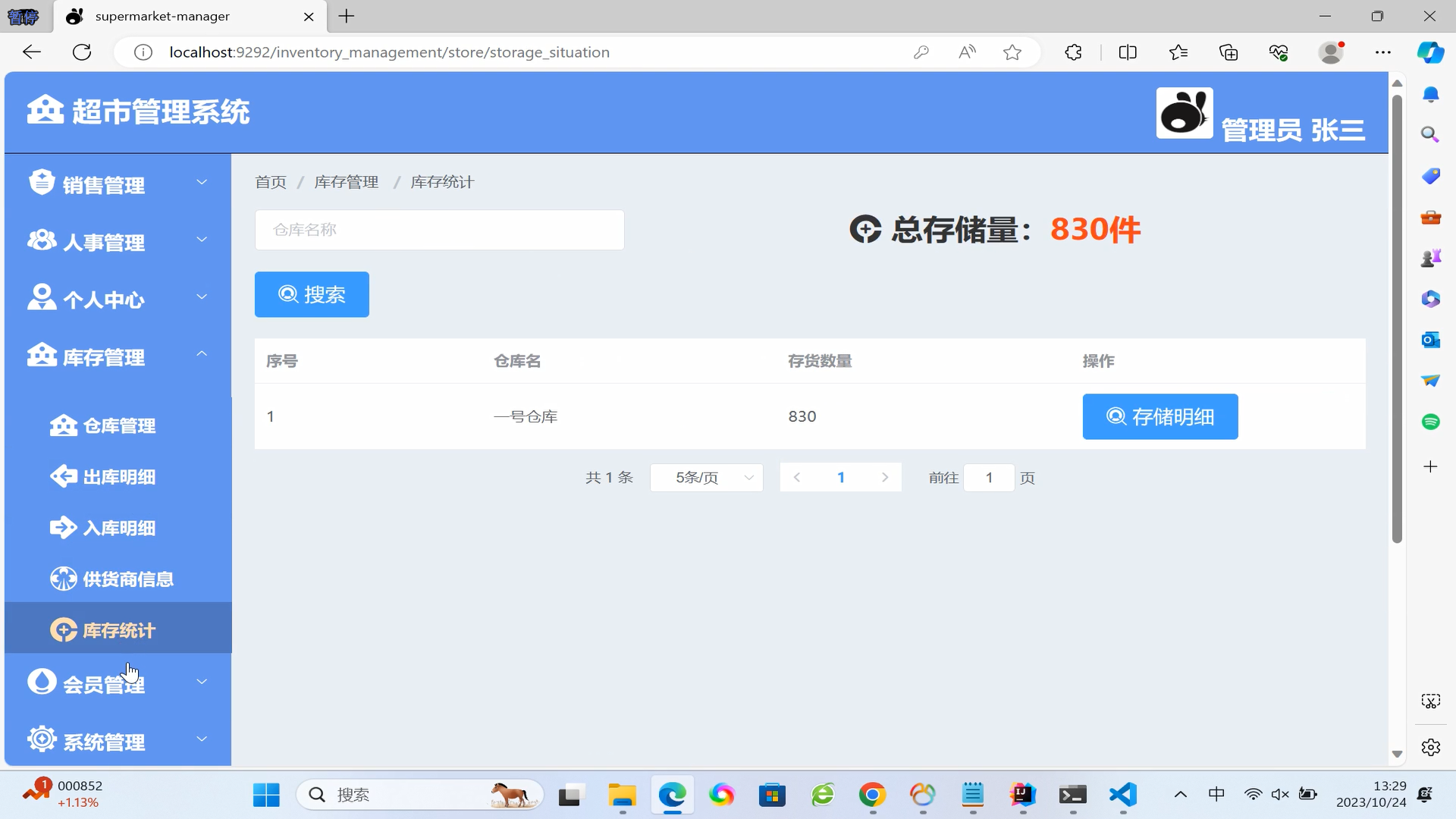Navigate to 首页 via the breadcrumb
This screenshot has width=1456, height=819.
click(x=270, y=182)
